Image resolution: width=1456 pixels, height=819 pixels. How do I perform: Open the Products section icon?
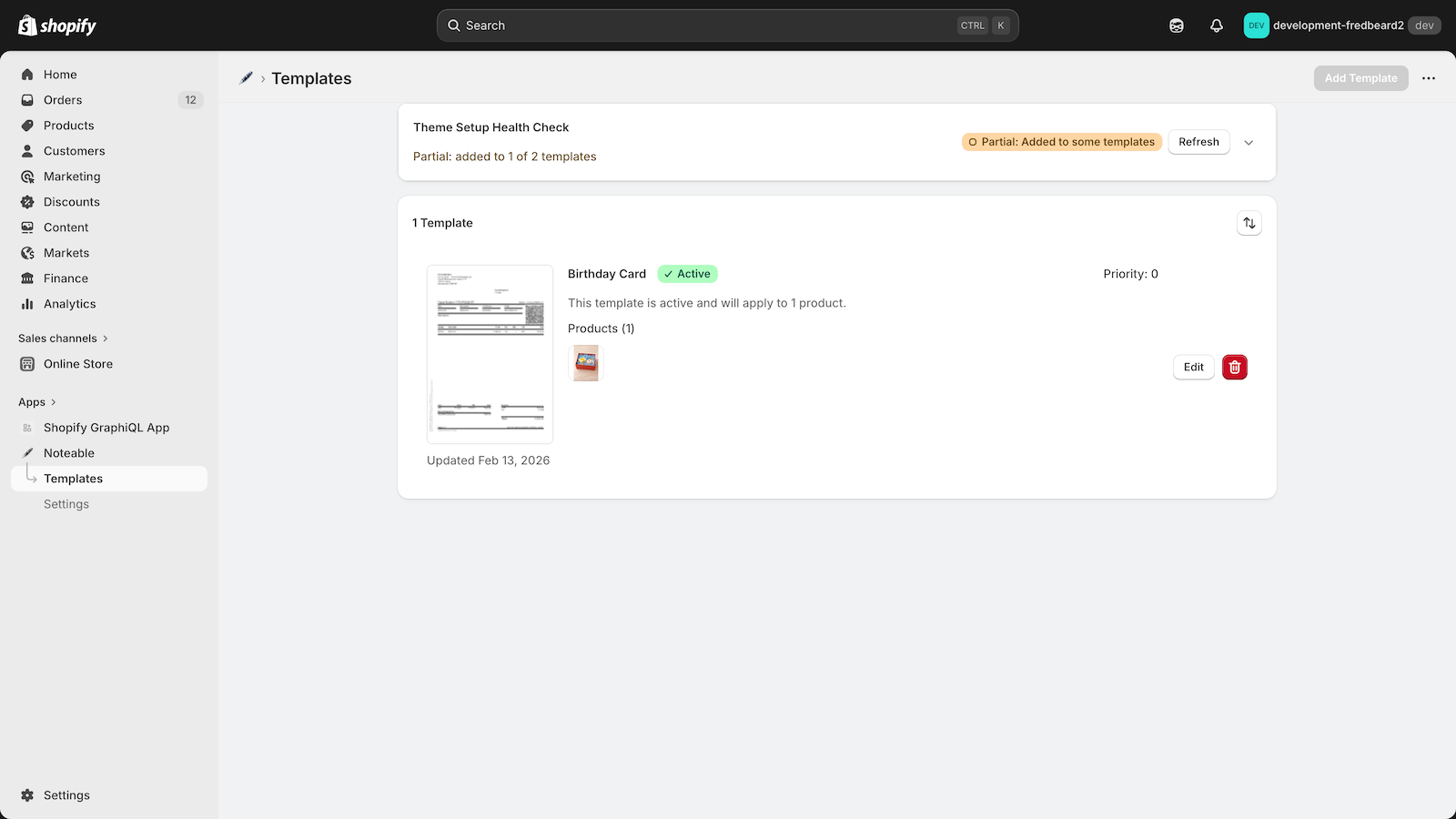click(28, 125)
